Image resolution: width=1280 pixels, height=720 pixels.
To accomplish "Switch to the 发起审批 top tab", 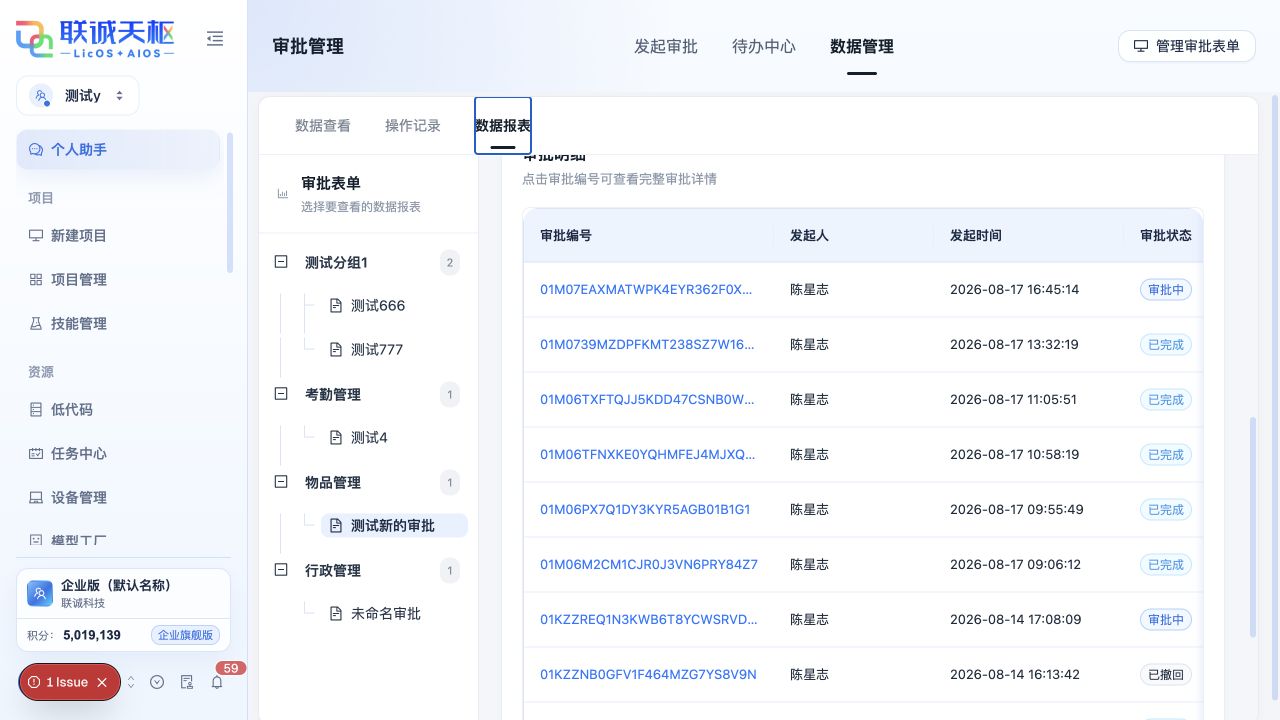I will point(666,47).
